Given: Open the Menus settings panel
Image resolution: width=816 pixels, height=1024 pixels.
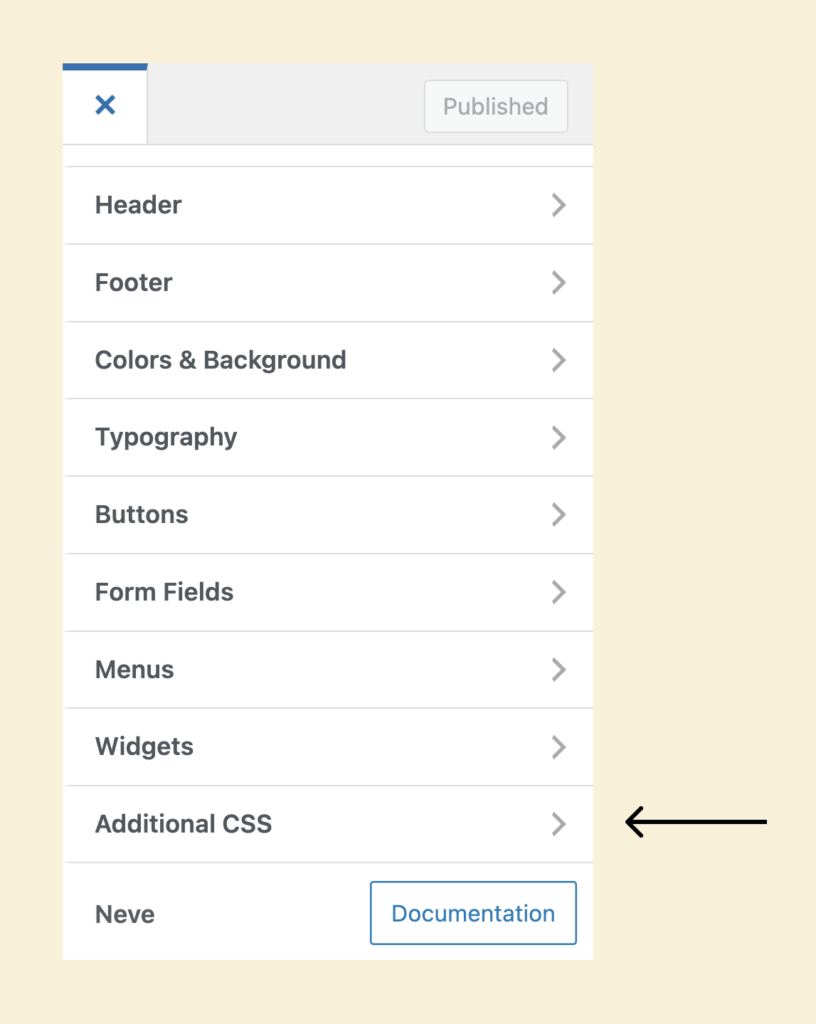Looking at the screenshot, I should click(300, 670).
